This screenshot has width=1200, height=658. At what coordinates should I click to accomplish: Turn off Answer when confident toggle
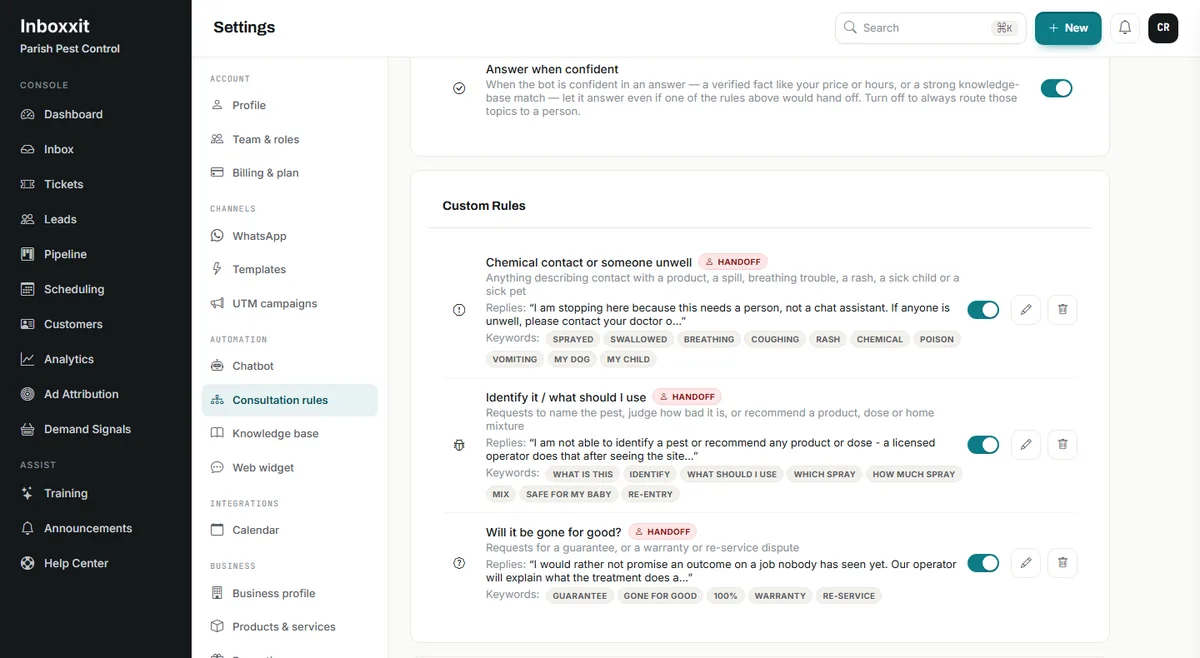1056,88
